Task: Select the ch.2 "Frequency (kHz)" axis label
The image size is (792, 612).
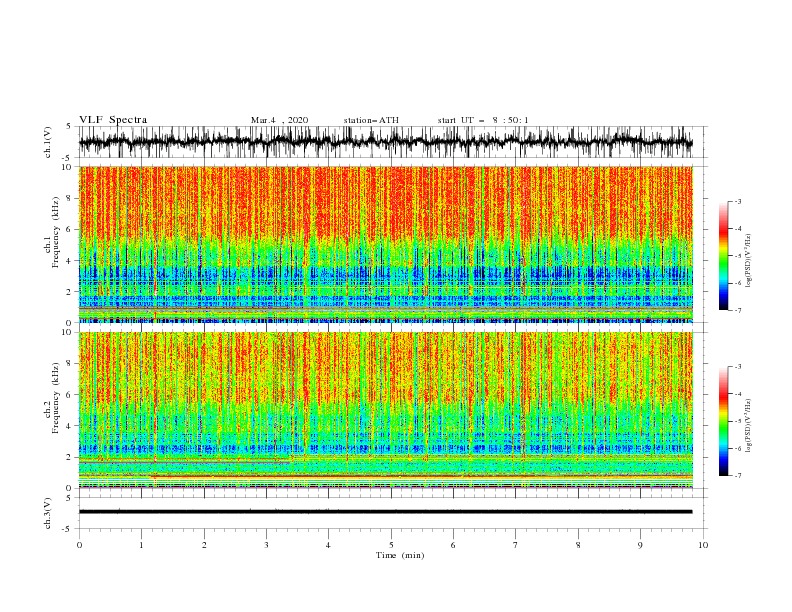Action: click(x=55, y=398)
